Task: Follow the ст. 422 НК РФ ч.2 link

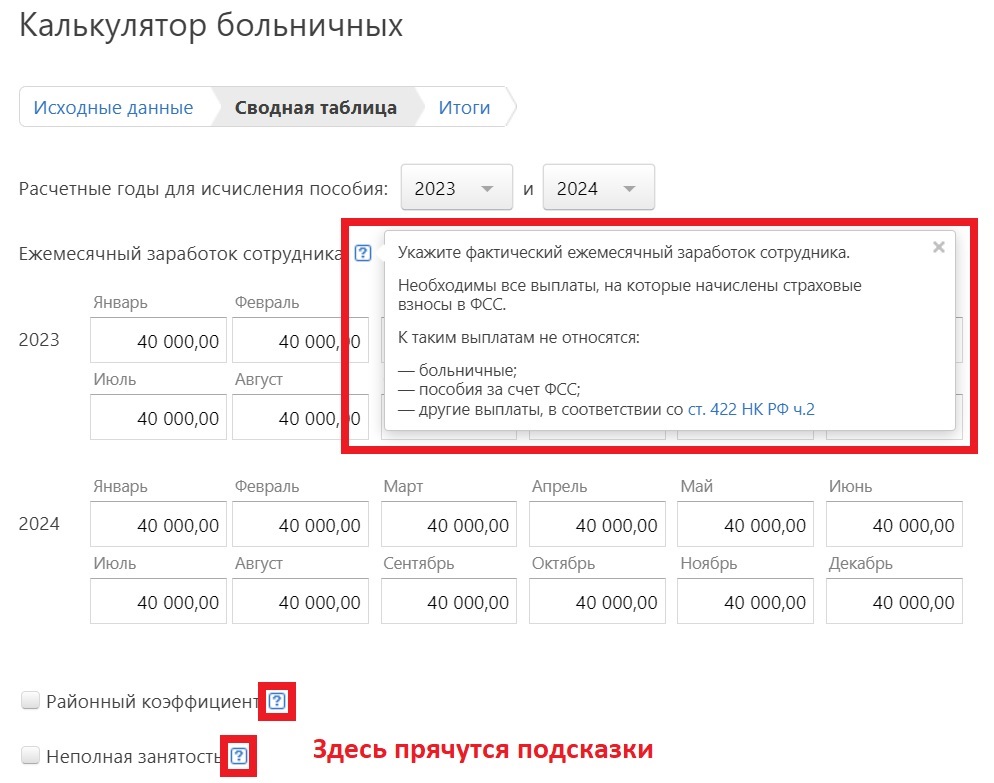Action: 751,410
